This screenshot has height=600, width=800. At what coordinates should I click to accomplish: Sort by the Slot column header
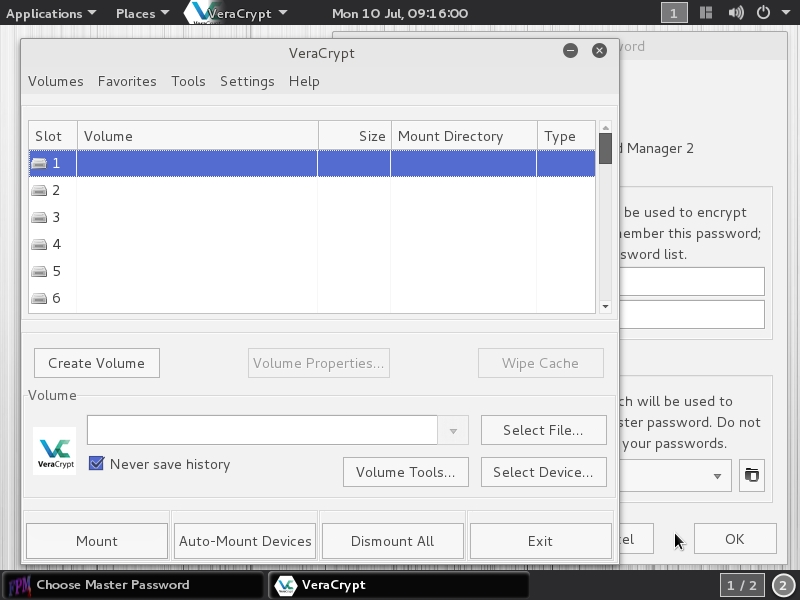coord(53,136)
